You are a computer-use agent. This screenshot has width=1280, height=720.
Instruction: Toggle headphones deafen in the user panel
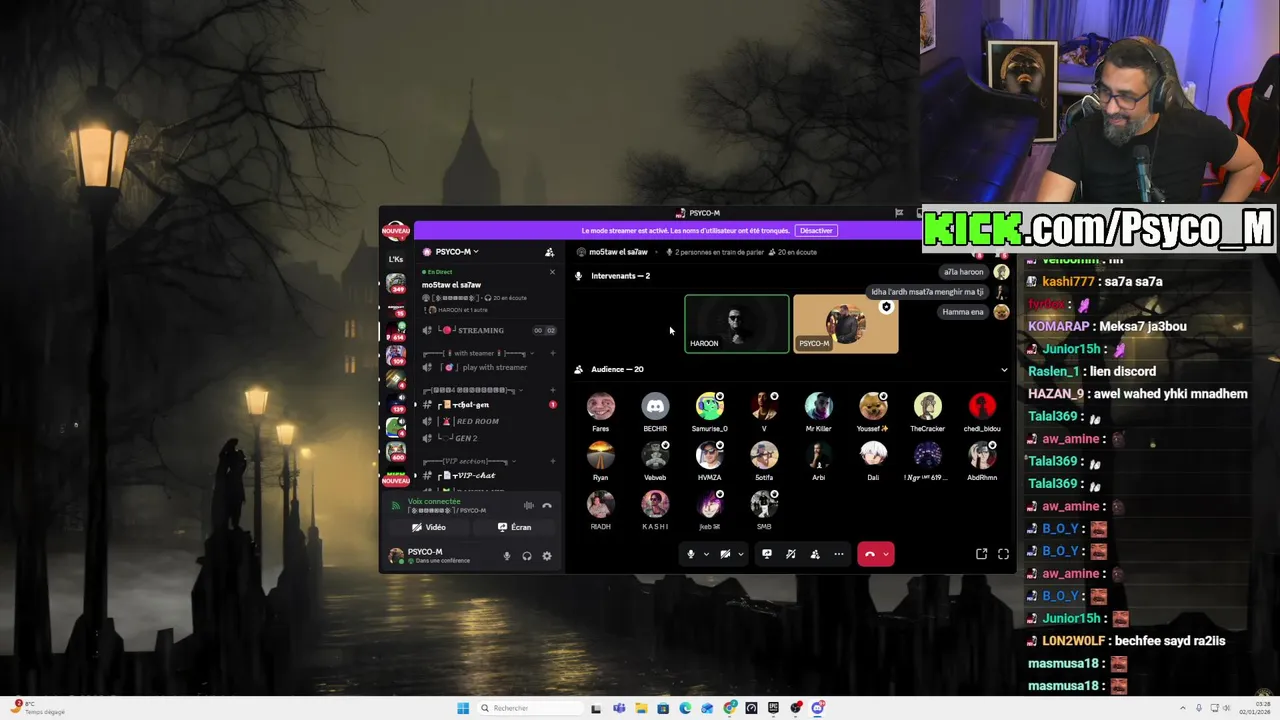coord(527,556)
